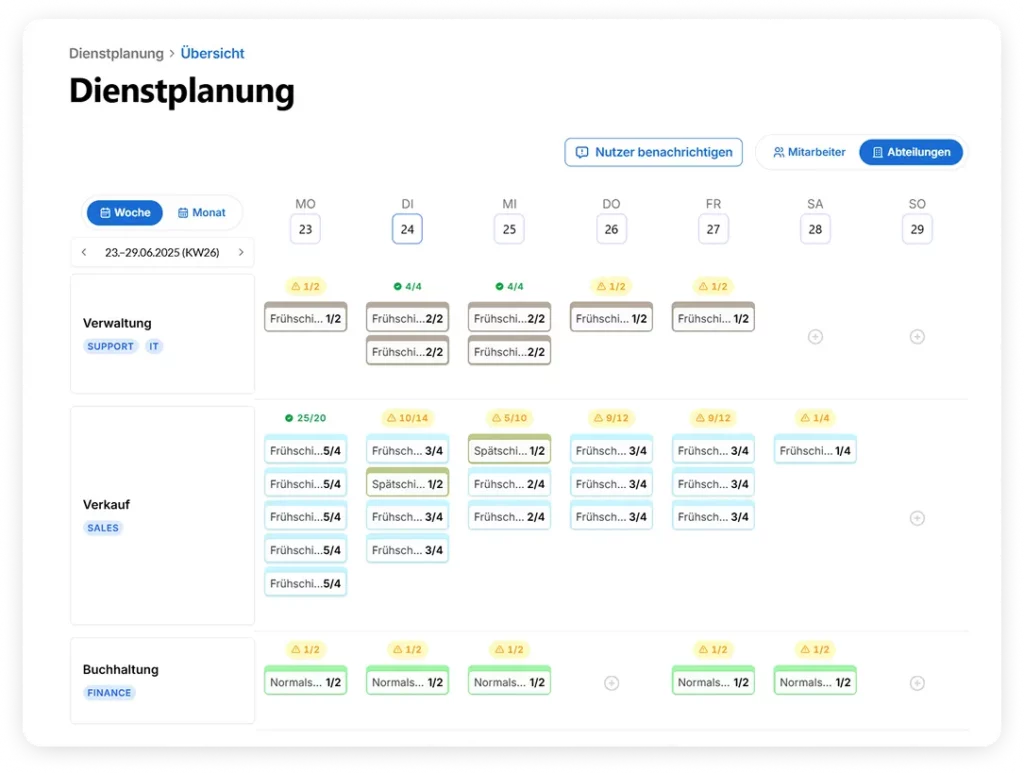This screenshot has width=1024, height=773.
Task: Select Saturday 28 day header
Action: (x=815, y=229)
